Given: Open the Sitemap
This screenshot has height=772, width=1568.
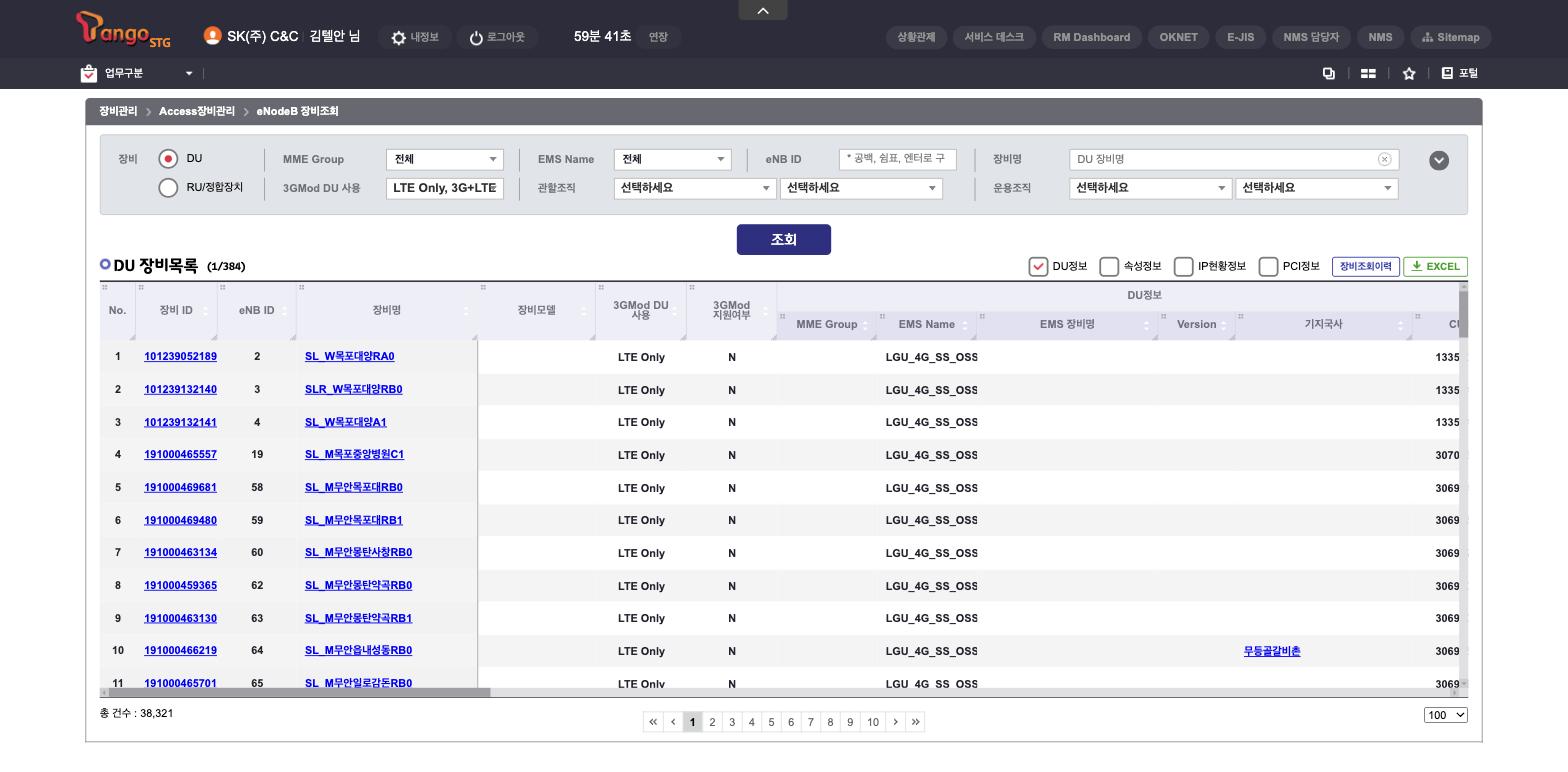Looking at the screenshot, I should [1450, 37].
